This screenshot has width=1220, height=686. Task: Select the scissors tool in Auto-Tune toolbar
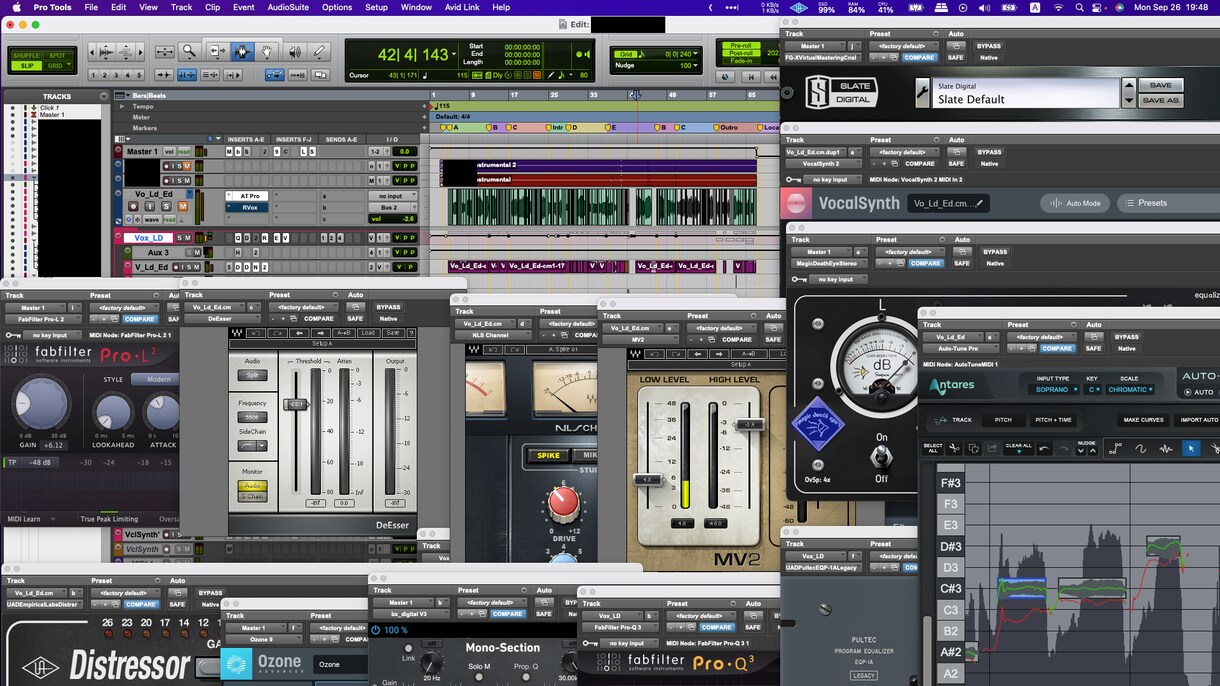[x=955, y=449]
